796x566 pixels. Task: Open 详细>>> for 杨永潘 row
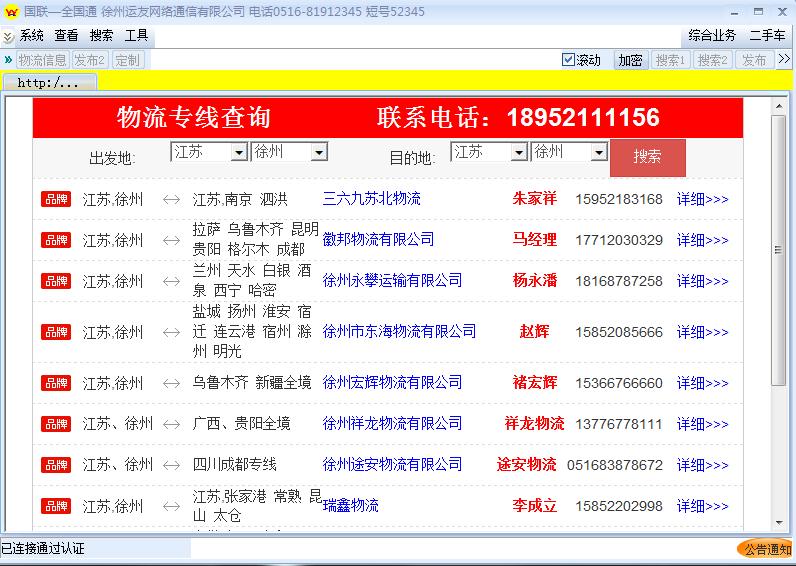coord(703,281)
